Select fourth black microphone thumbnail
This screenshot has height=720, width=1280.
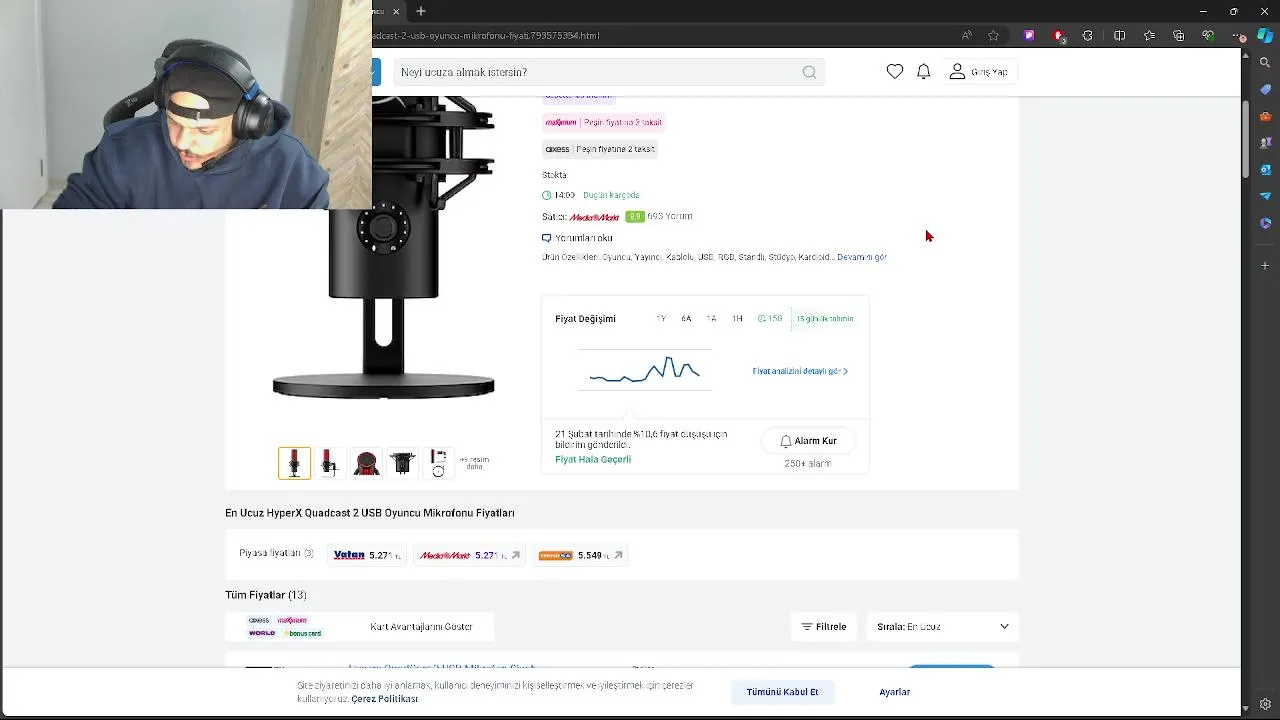point(402,463)
